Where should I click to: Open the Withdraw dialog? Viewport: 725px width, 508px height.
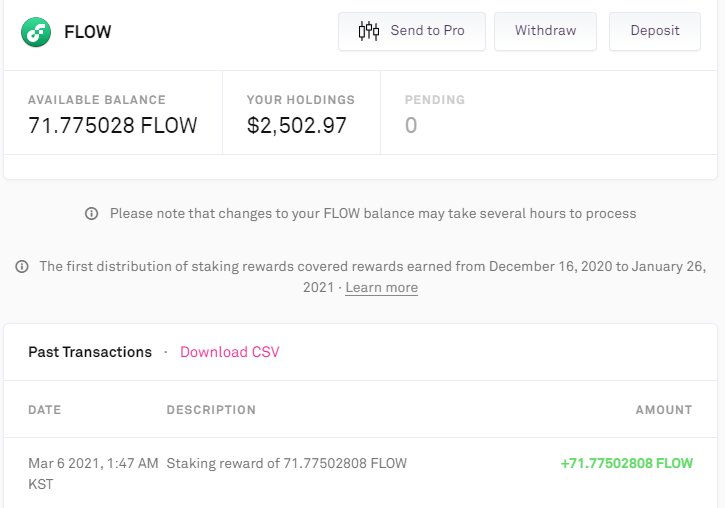tap(545, 31)
